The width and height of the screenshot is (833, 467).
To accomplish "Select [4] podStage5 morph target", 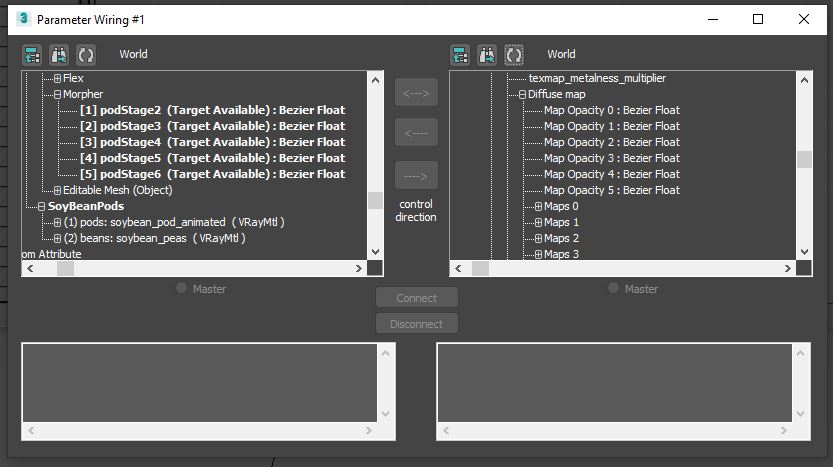I will pyautogui.click(x=212, y=158).
